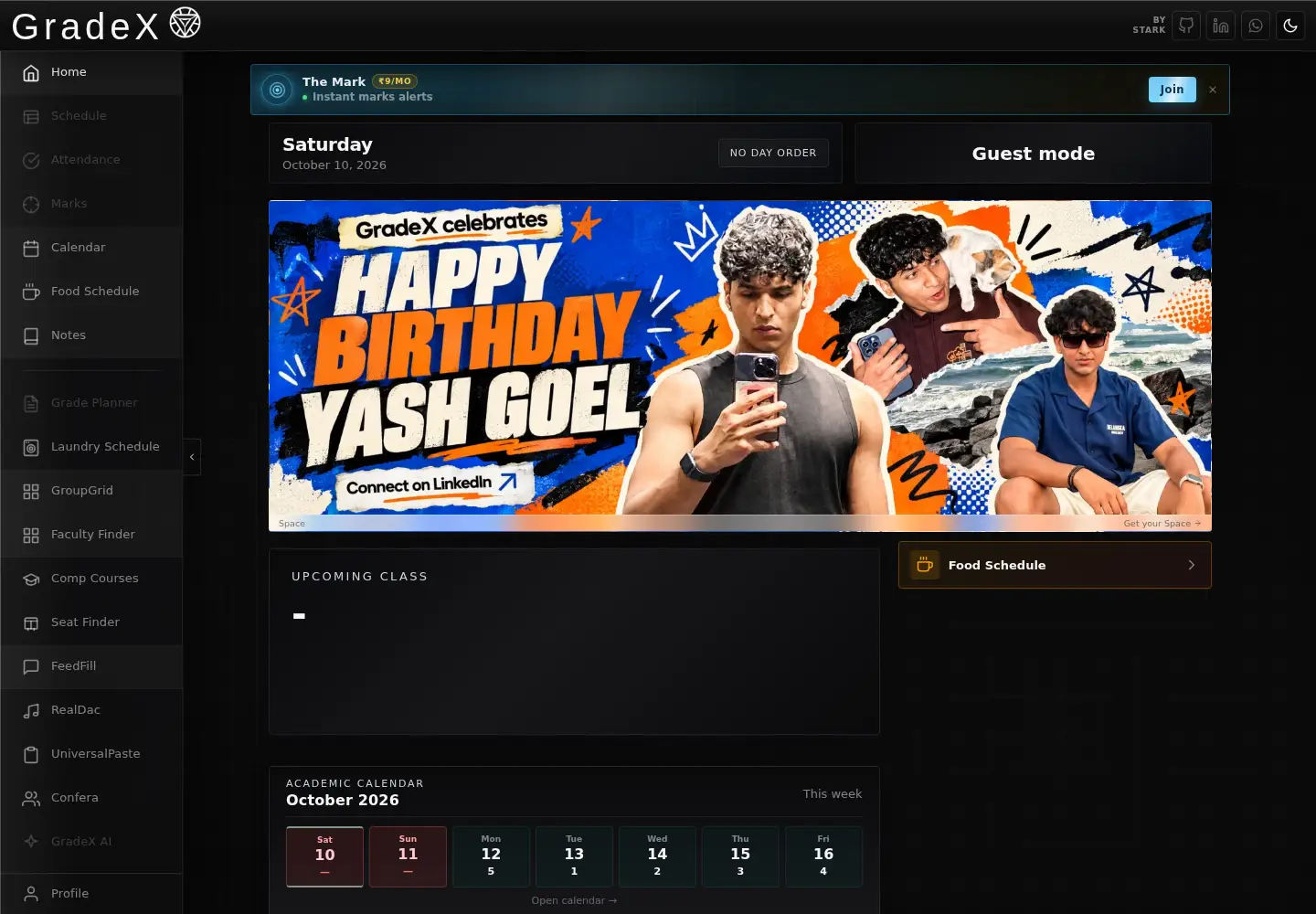Click the Guest mode card

[1034, 154]
